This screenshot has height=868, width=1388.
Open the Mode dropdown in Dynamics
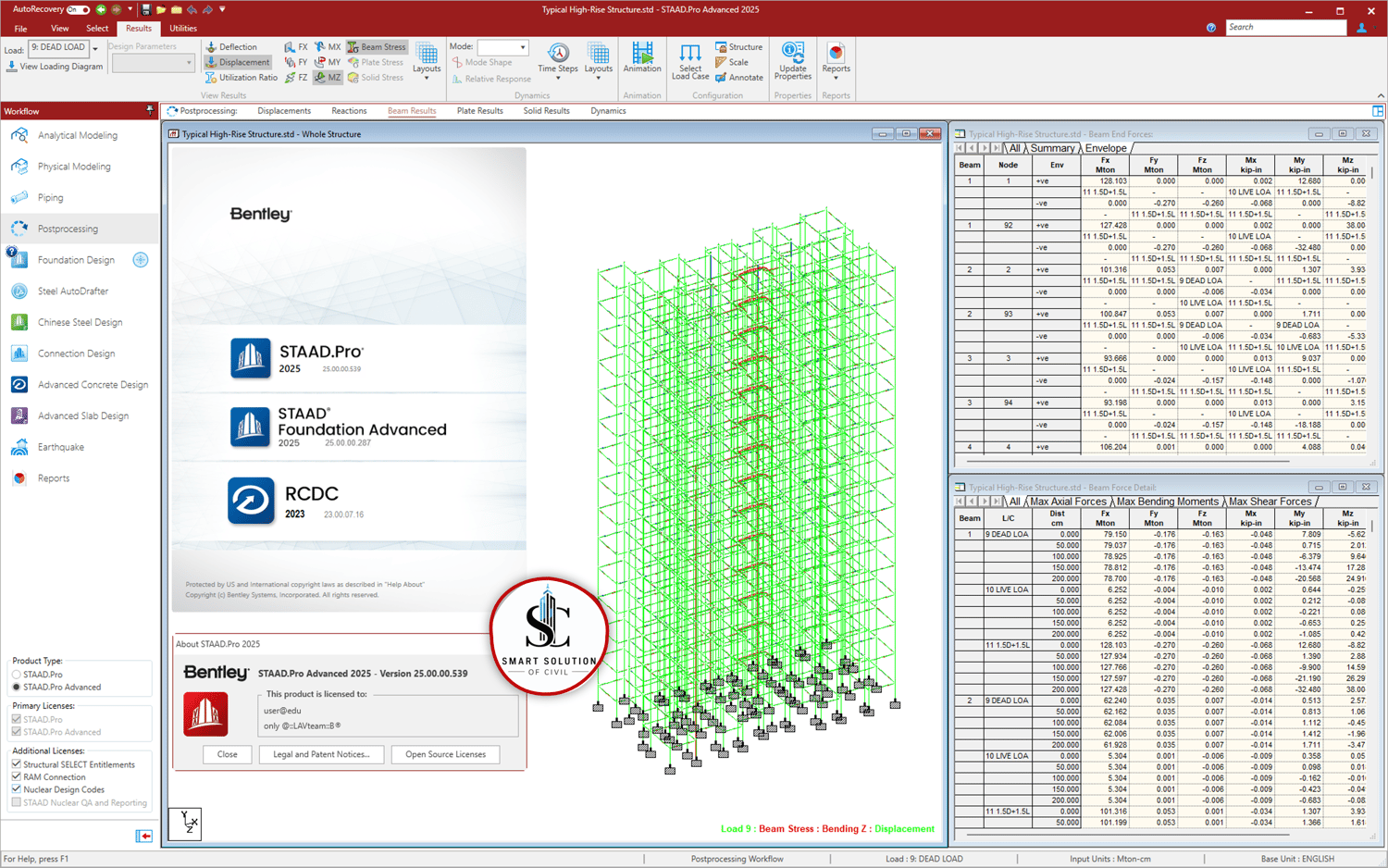click(x=523, y=47)
